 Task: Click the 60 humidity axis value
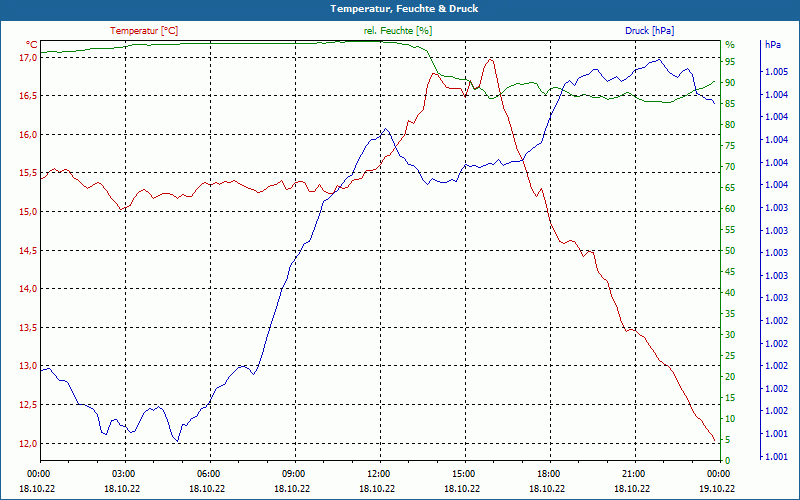(x=730, y=209)
